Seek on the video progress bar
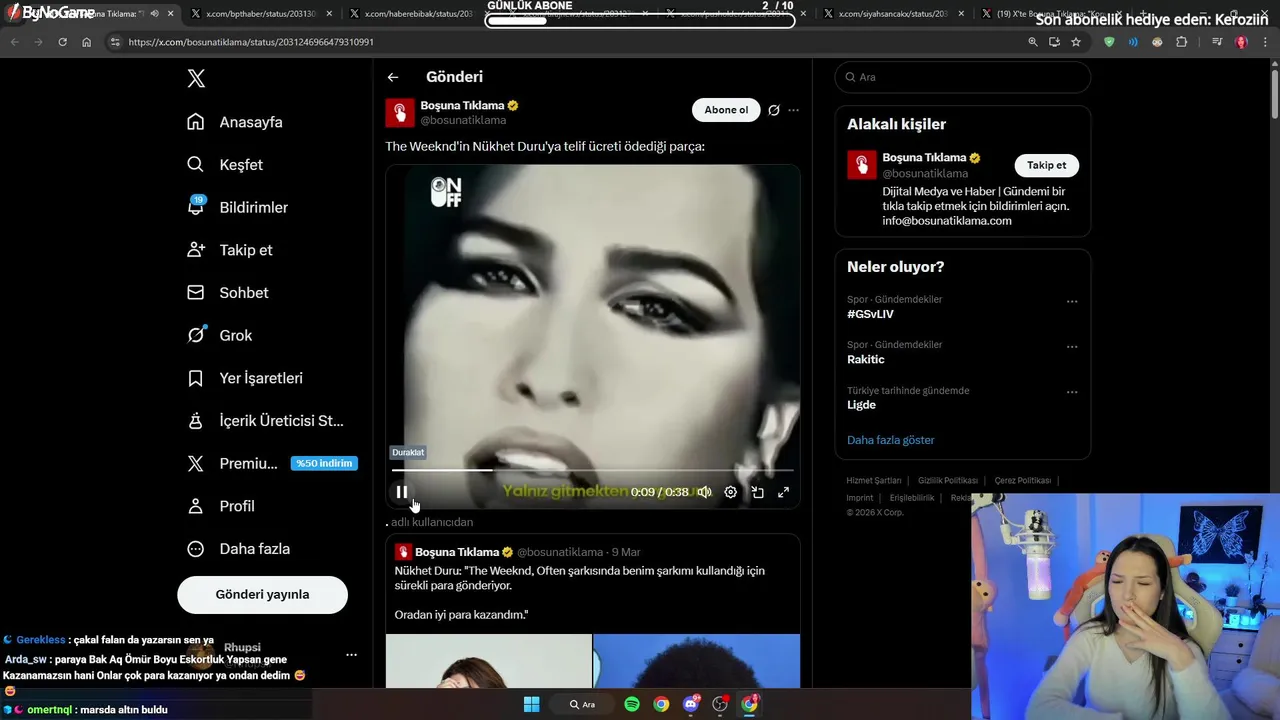 (x=592, y=470)
